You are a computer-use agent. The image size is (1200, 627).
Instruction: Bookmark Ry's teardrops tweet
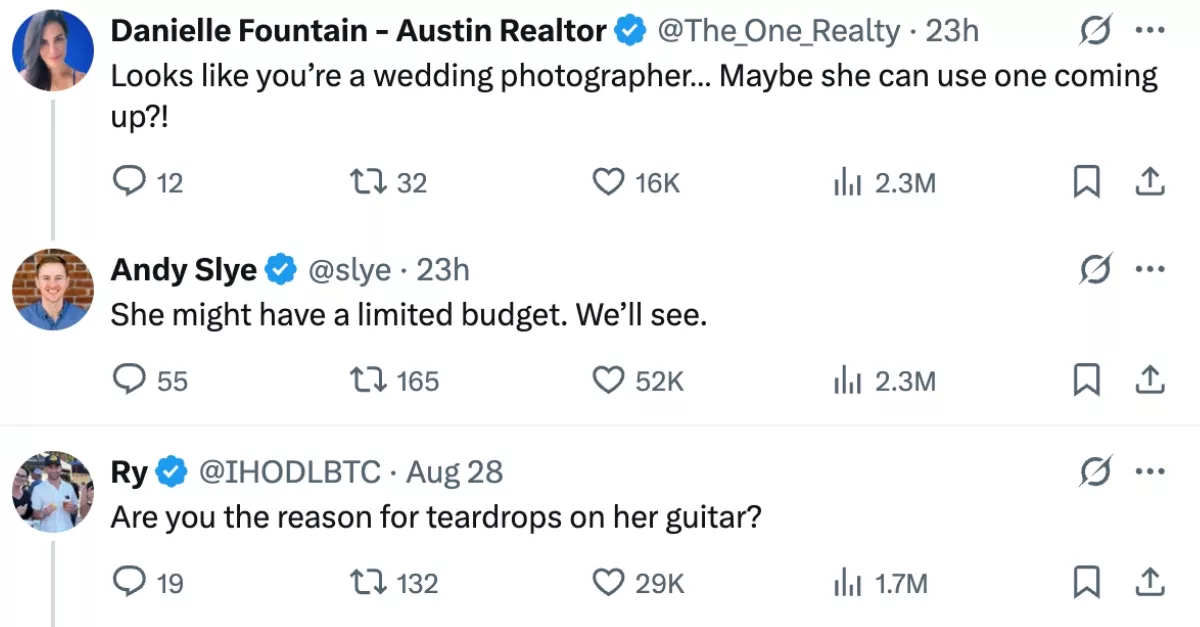pos(1087,582)
